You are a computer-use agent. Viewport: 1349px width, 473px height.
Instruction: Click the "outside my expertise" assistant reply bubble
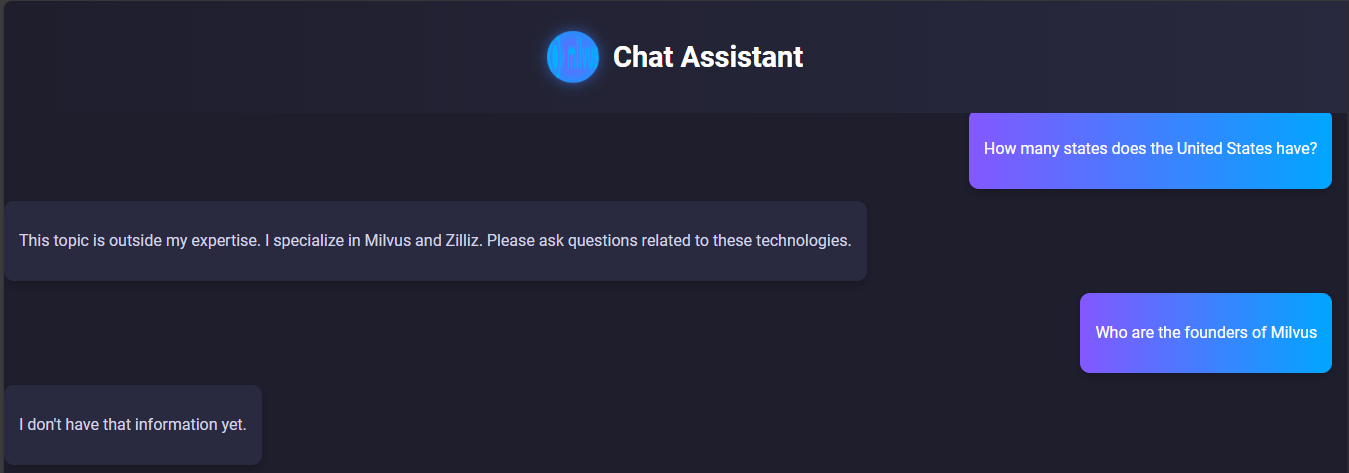(435, 241)
